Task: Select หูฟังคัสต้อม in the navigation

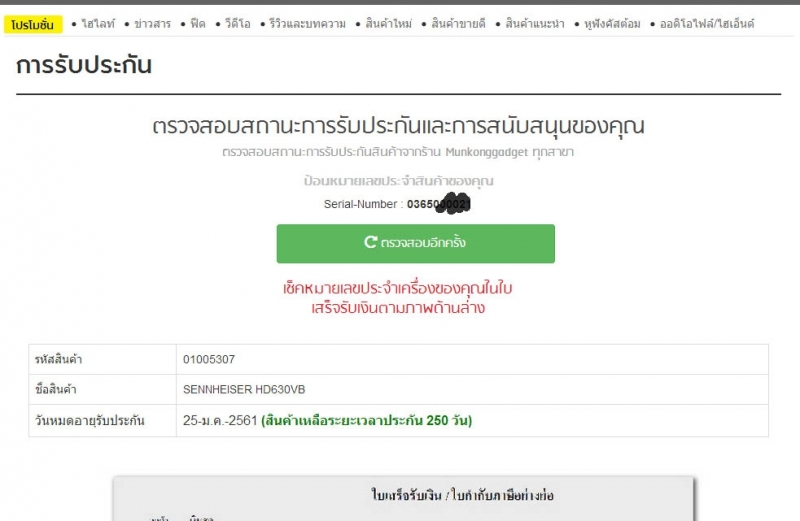Action: pyautogui.click(x=610, y=24)
